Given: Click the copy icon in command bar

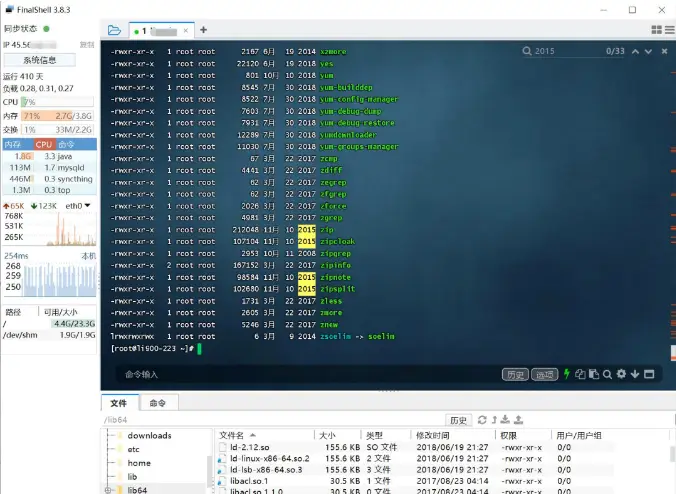Looking at the screenshot, I should (x=580, y=374).
